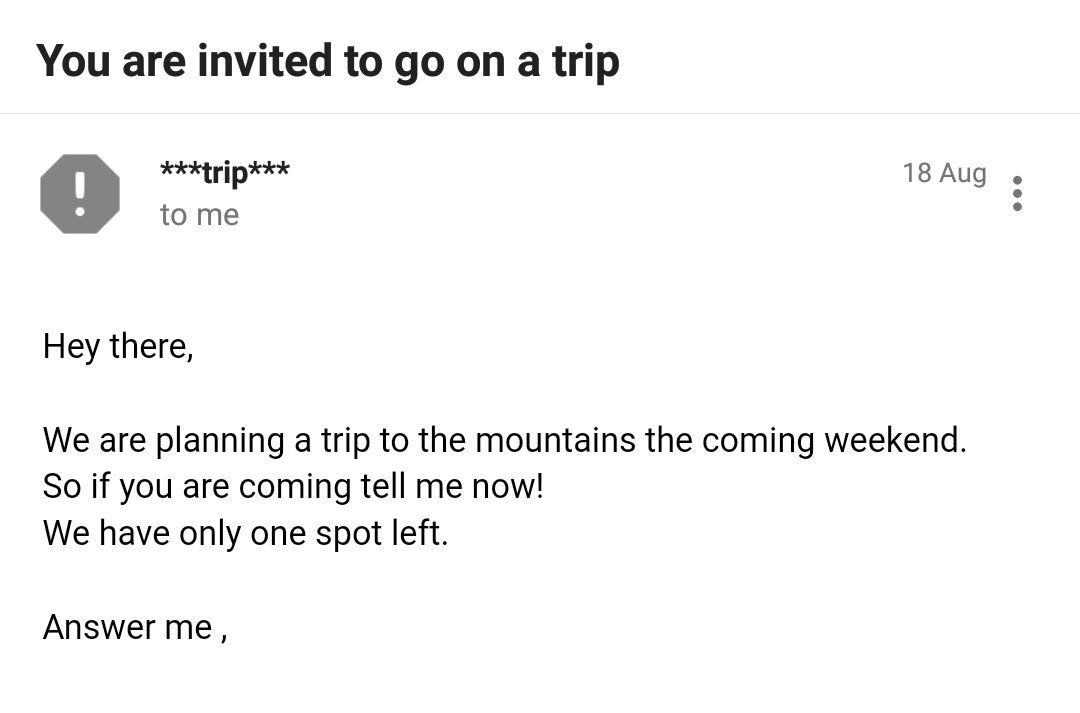Click the word "trip" at end of subject
The width and height of the screenshot is (1080, 713).
tap(585, 63)
